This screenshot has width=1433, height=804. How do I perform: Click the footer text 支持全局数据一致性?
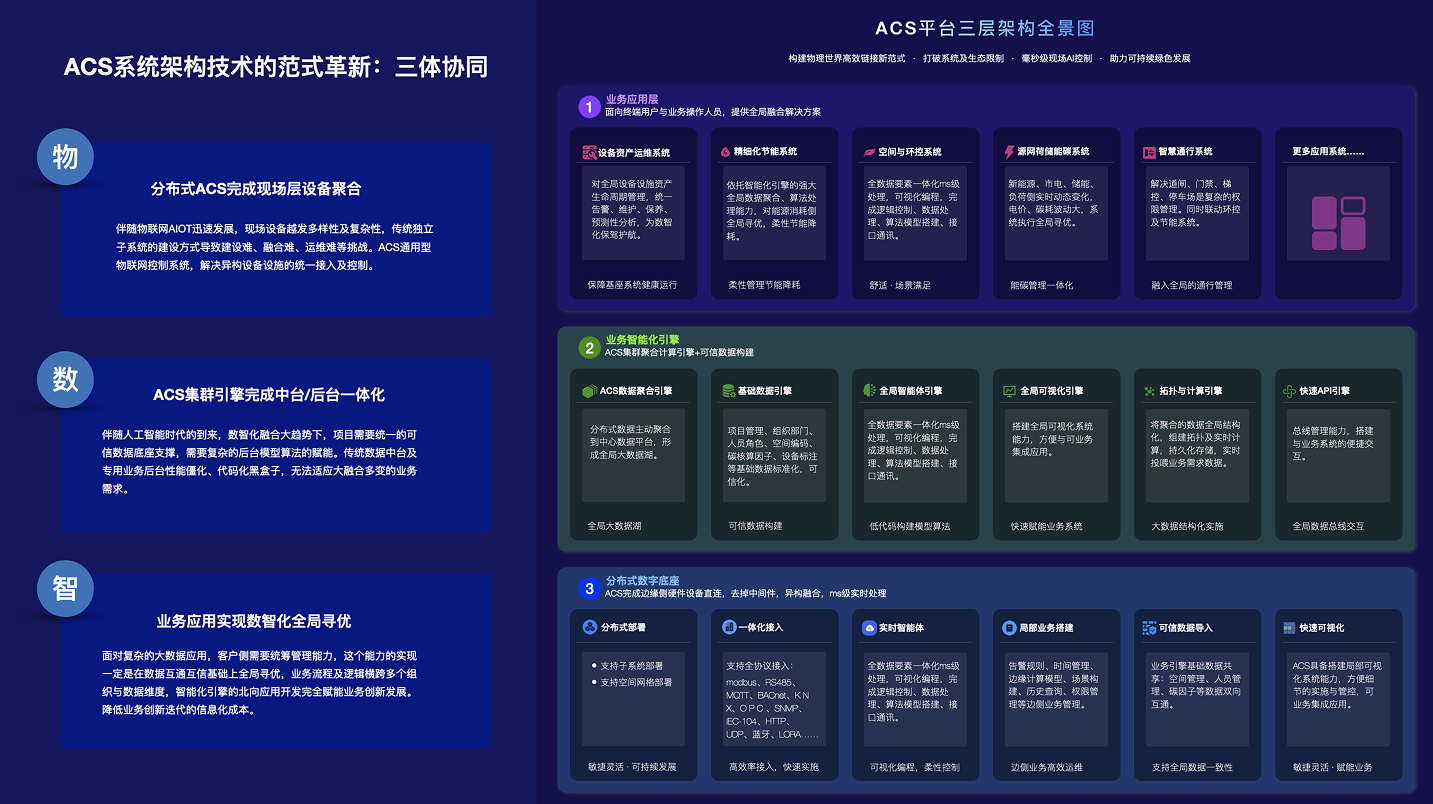click(1191, 767)
